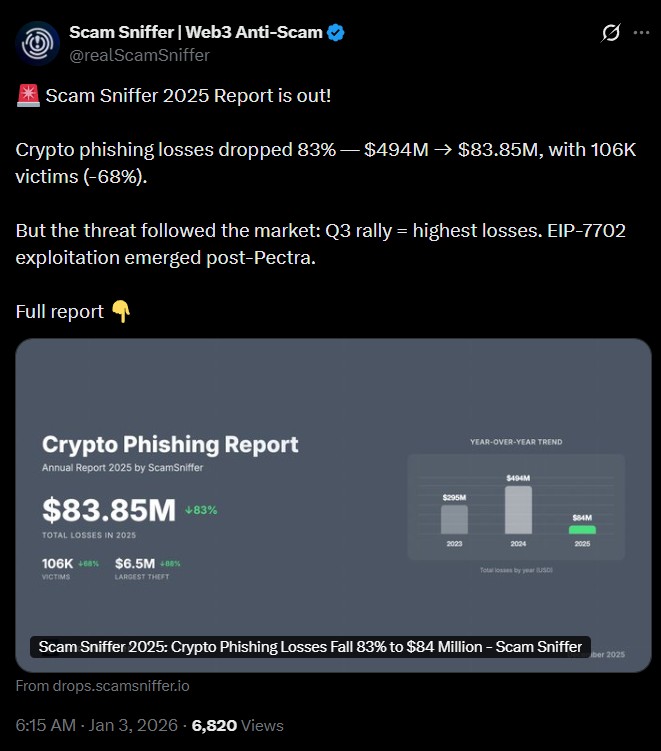The width and height of the screenshot is (661, 751).
Task: Click the blue verified badge
Action: point(337,33)
